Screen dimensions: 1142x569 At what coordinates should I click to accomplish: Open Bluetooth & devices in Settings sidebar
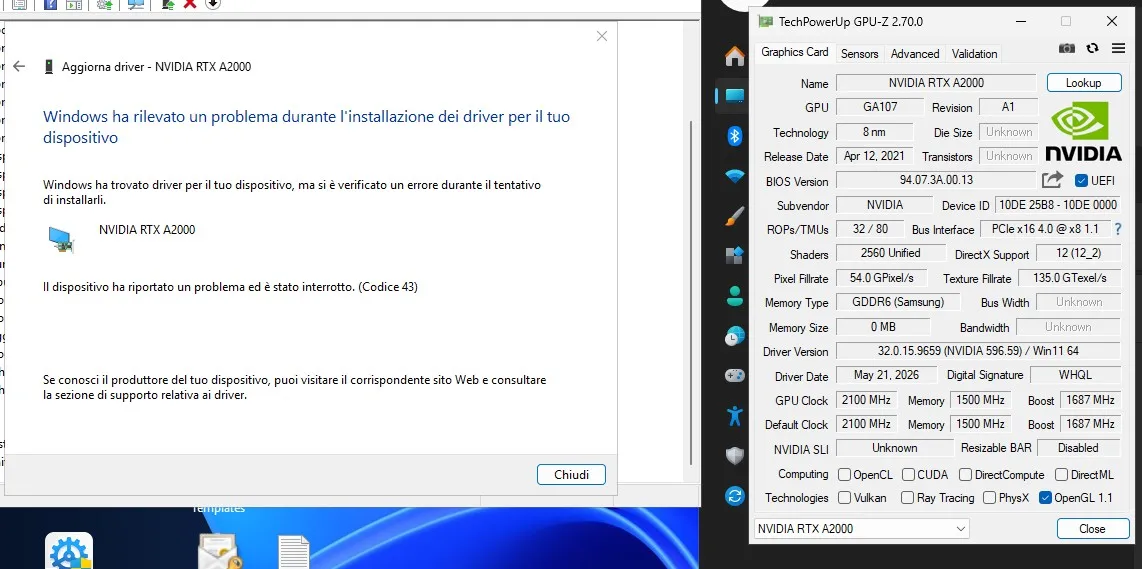coord(734,136)
